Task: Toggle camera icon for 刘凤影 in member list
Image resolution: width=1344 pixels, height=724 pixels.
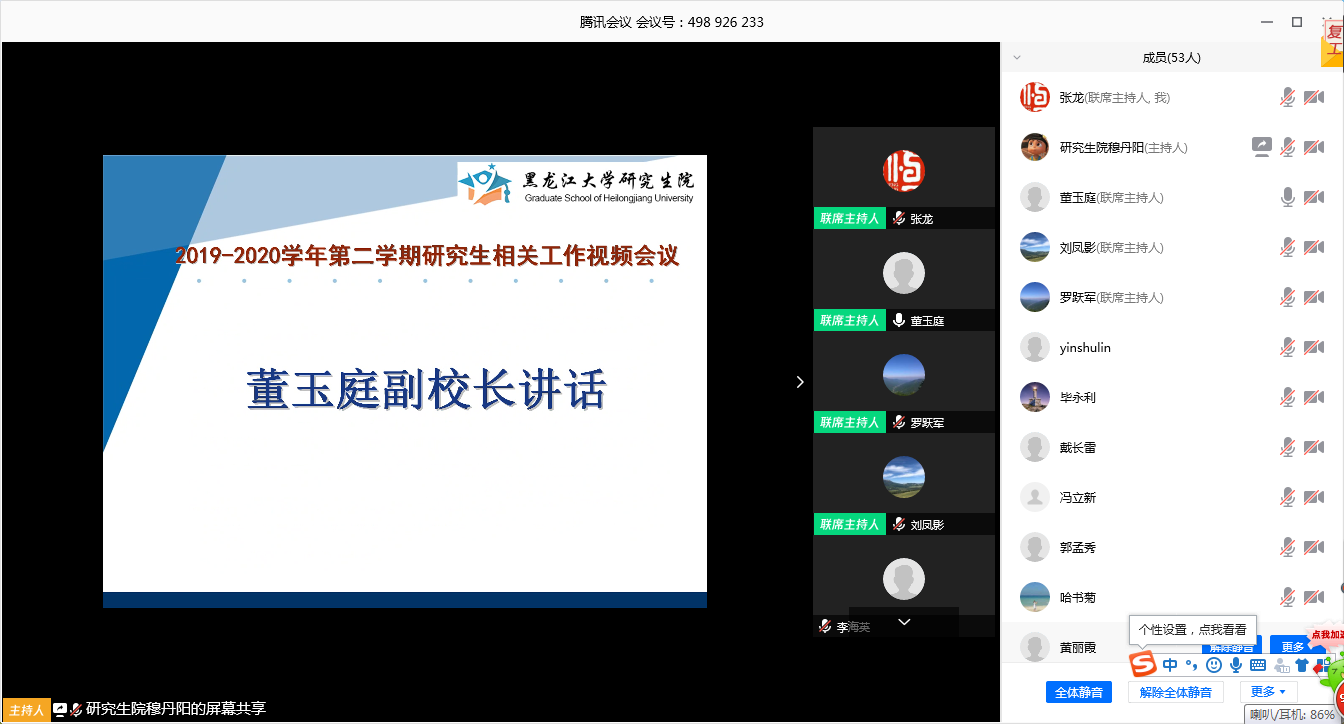Action: tap(1313, 247)
